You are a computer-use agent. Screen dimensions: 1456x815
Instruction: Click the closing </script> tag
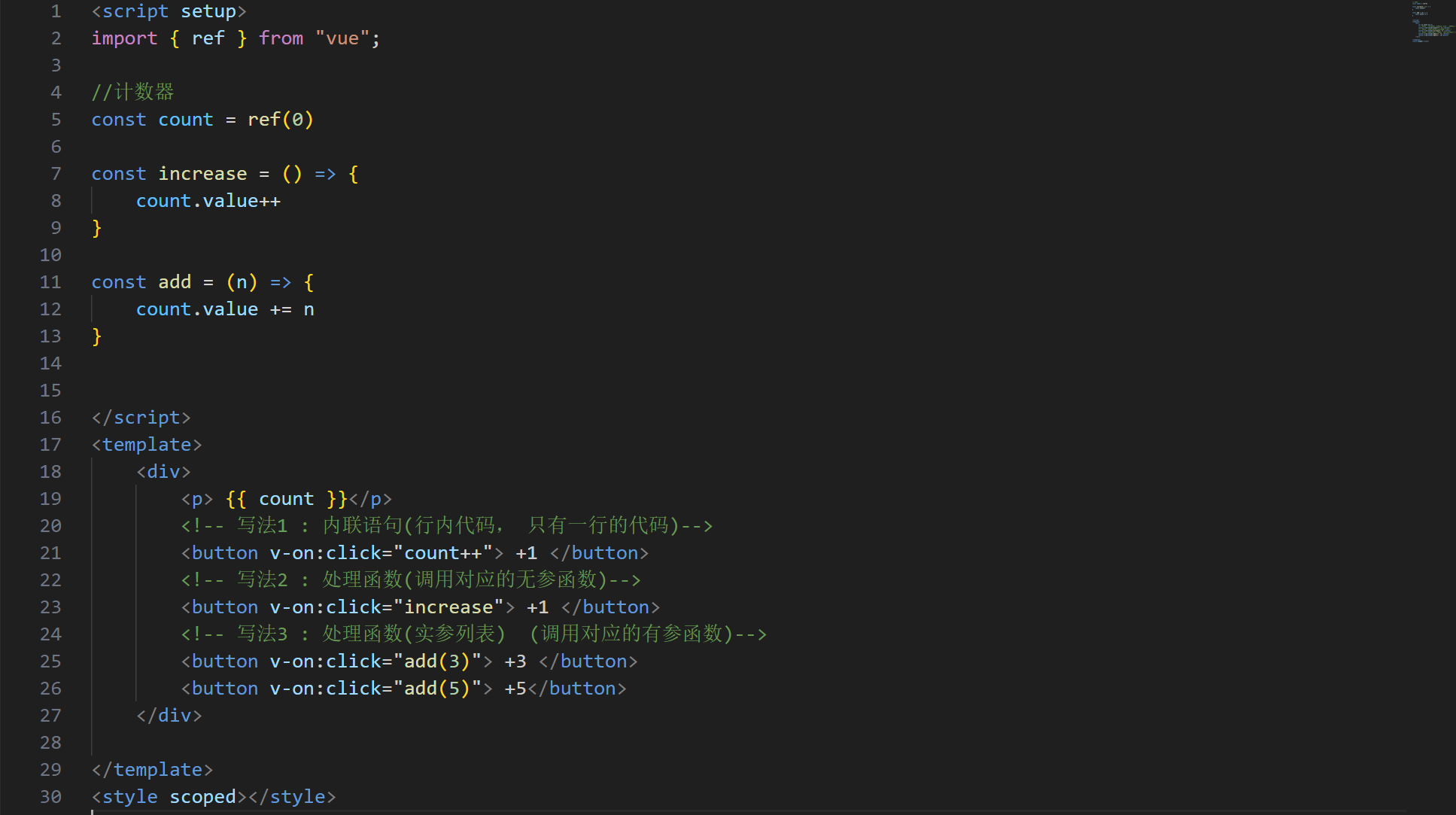click(141, 418)
